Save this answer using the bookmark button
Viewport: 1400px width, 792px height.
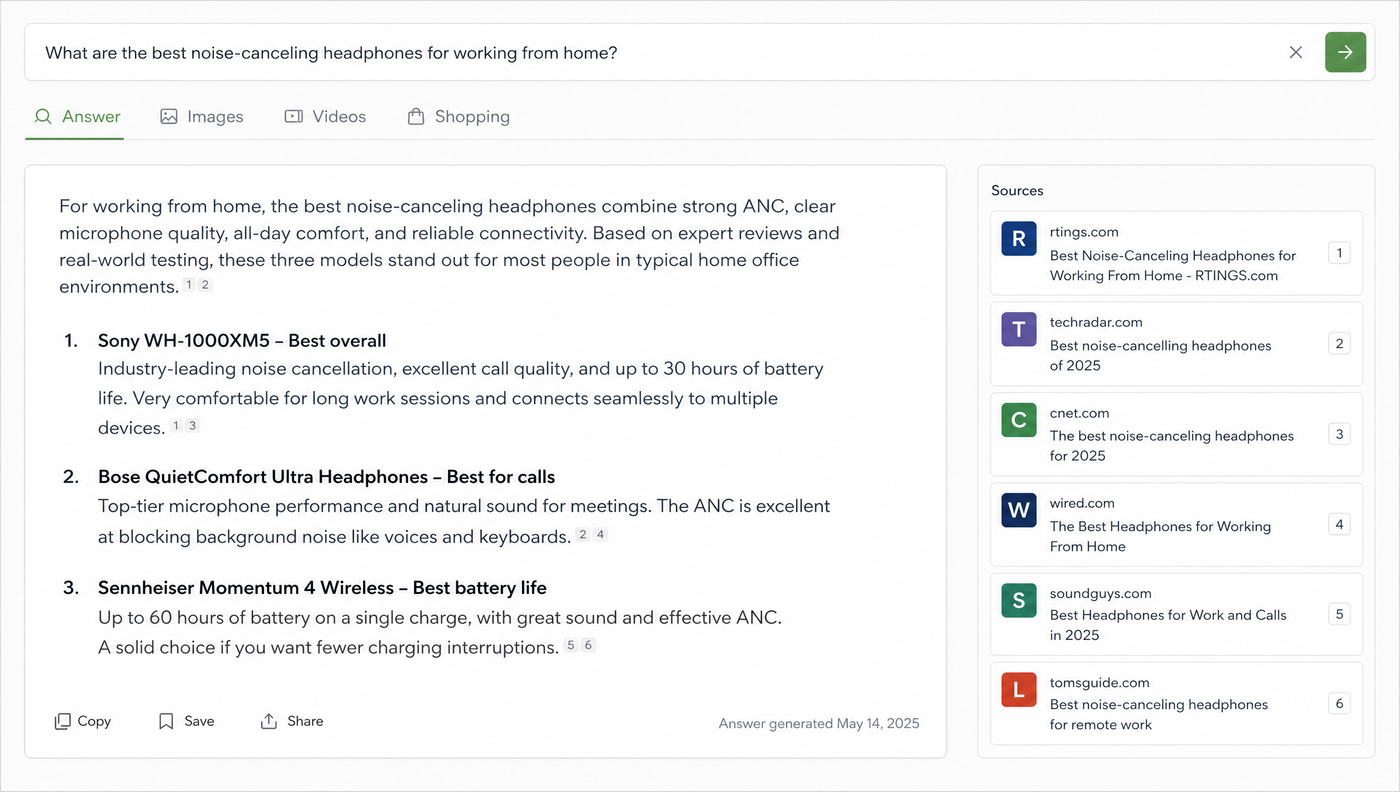click(x=187, y=721)
